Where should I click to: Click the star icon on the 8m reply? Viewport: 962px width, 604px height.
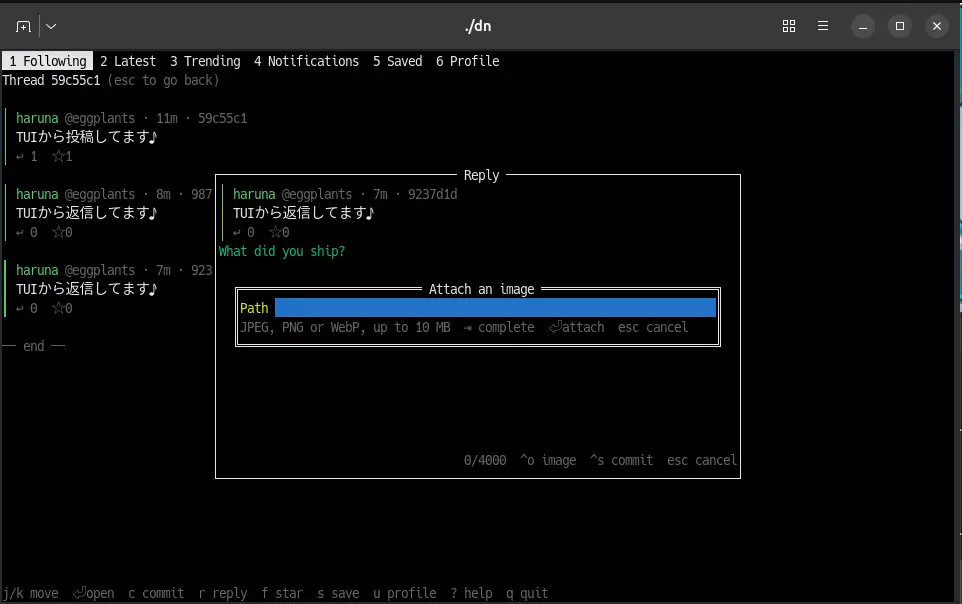pos(59,233)
